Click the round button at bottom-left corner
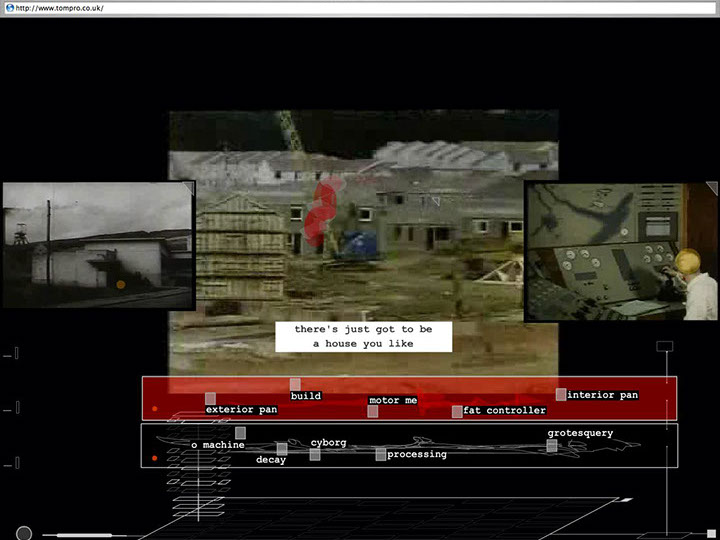 point(24,534)
